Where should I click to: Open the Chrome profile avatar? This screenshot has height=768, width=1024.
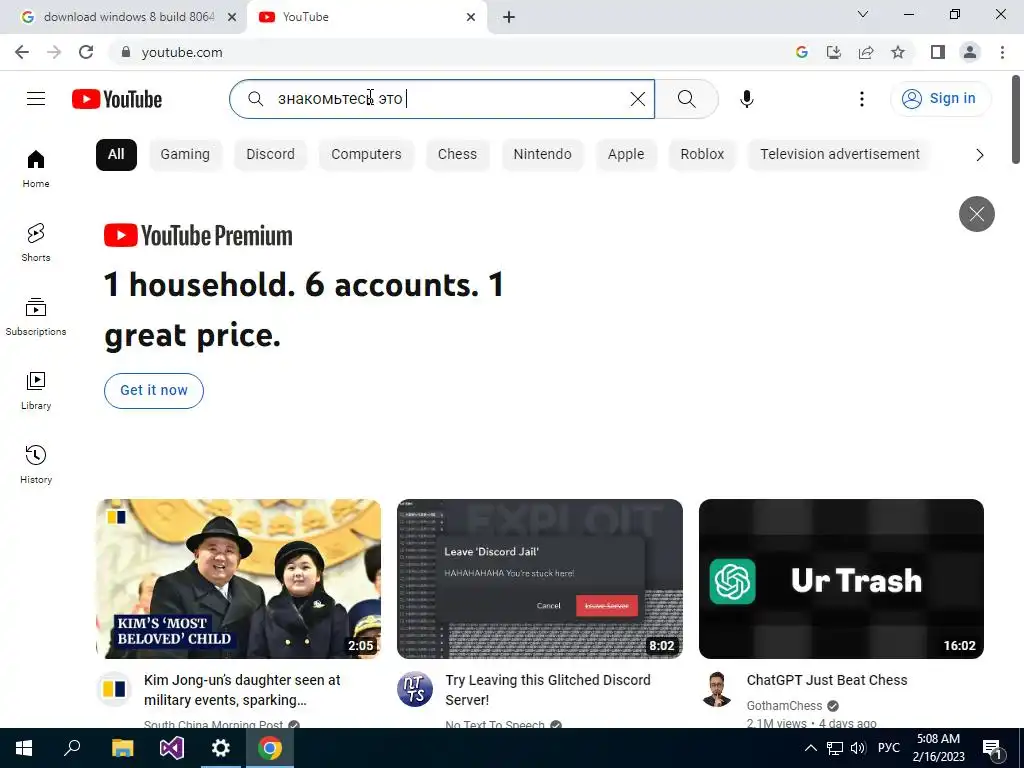970,52
